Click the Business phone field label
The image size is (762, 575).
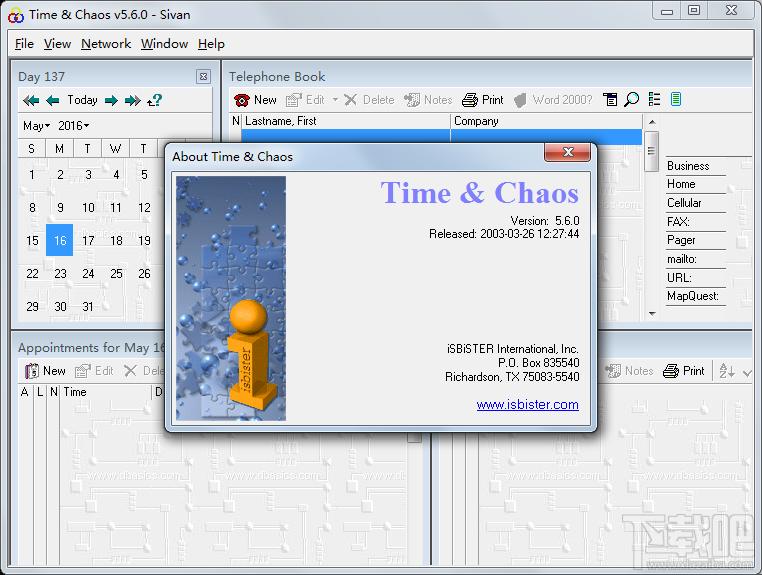(x=688, y=166)
